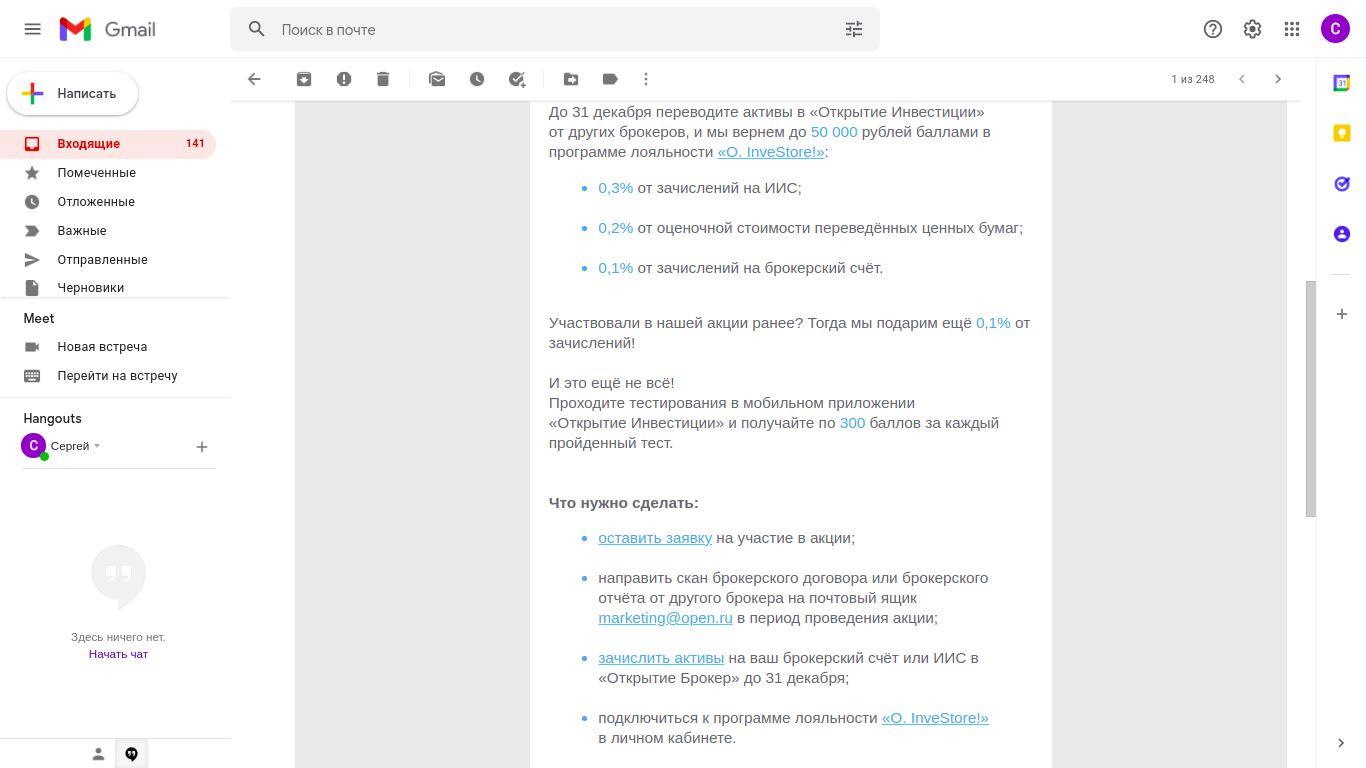This screenshot has width=1366, height=768.
Task: Click the 0,3% от зачислений на ИИС line
Action: 700,188
